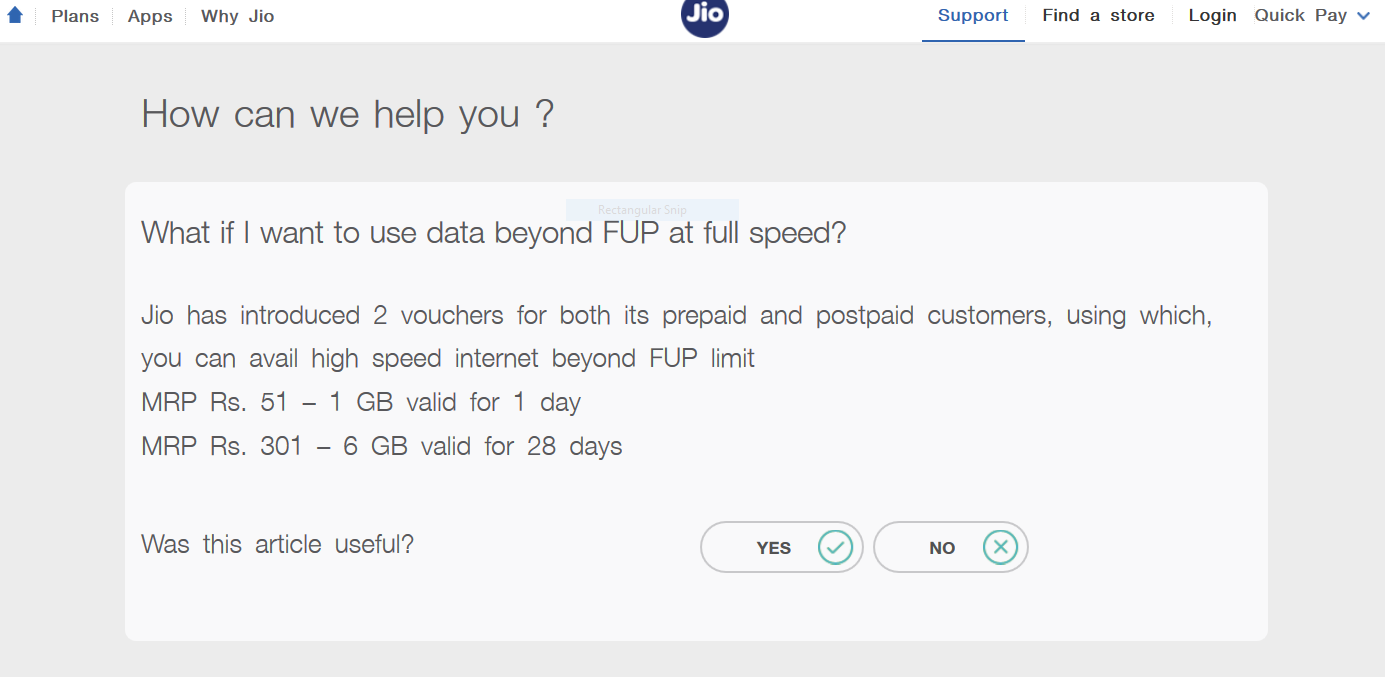Image resolution: width=1385 pixels, height=677 pixels.
Task: Open the Find a store link
Action: pos(1098,16)
